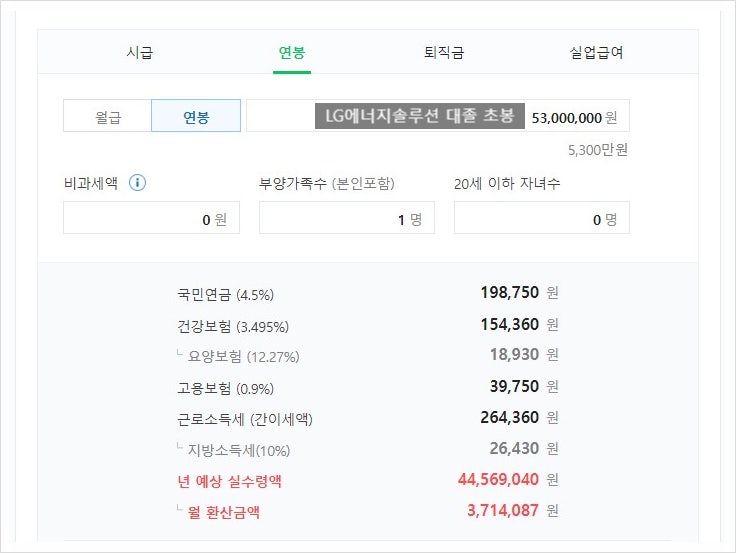736x553 pixels.
Task: Select the 요양보험 (12.27%) sub-row
Action: tap(243, 357)
